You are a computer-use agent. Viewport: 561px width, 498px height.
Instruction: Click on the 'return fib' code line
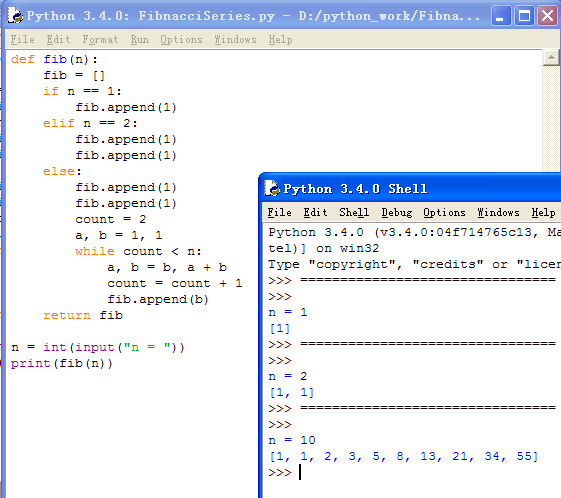pyautogui.click(x=83, y=315)
